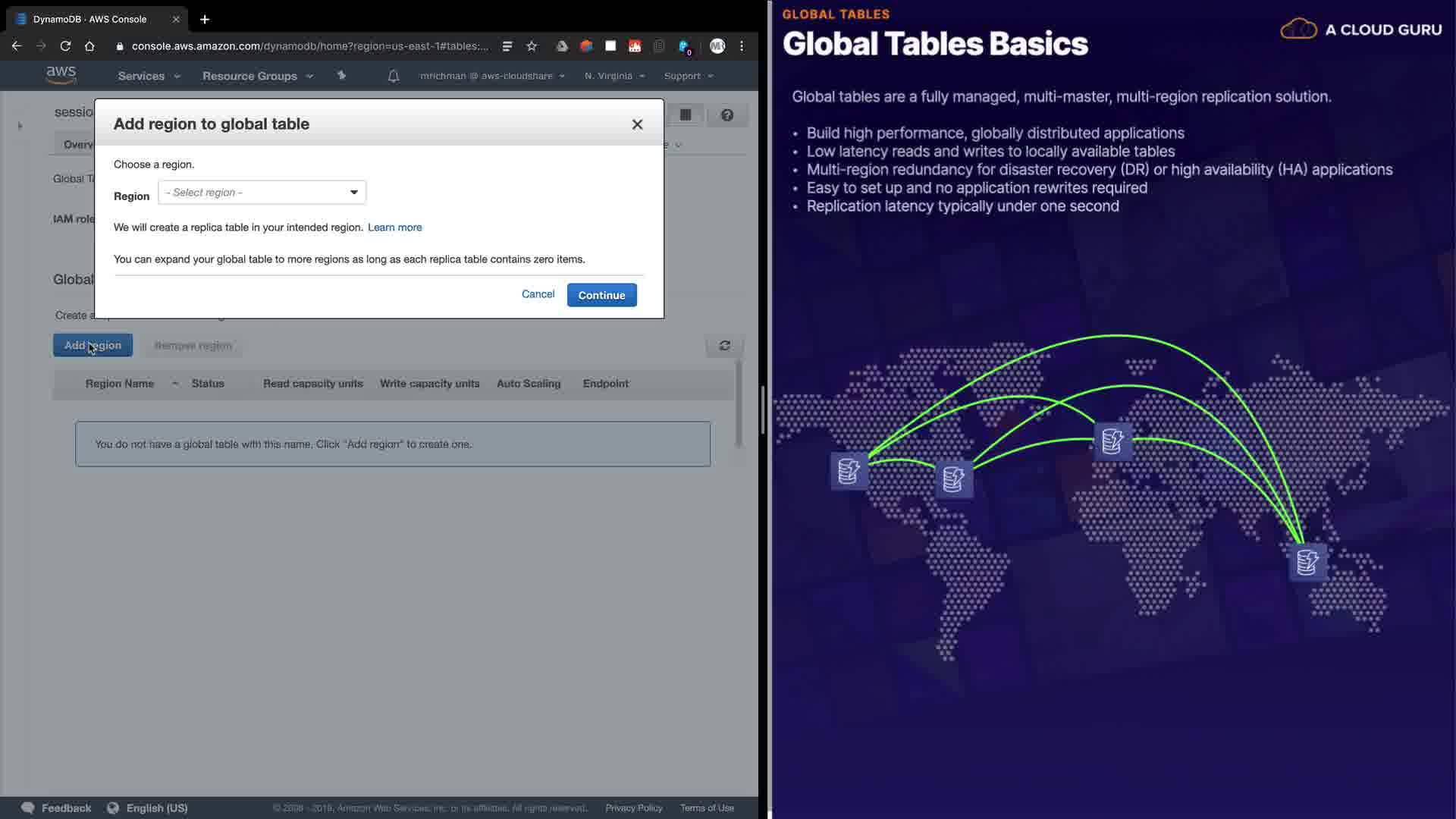
Task: Click the notifications bell icon
Action: point(393,76)
